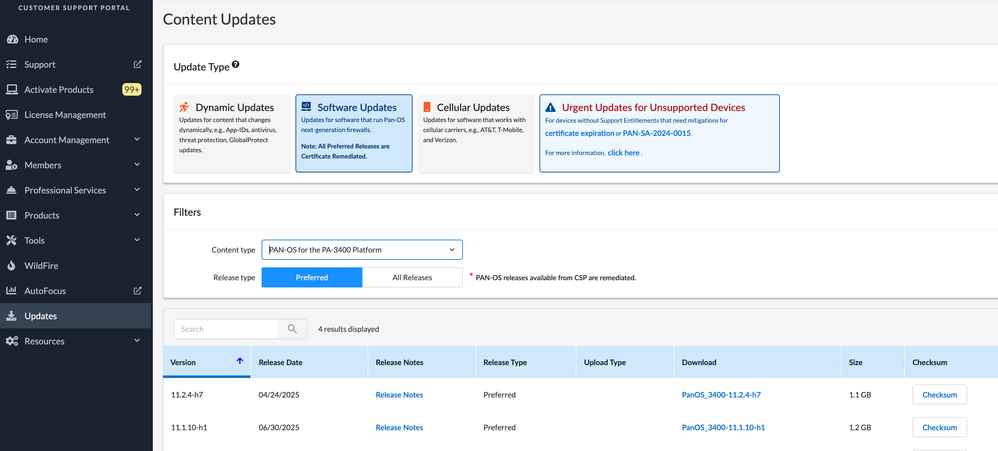998x451 pixels.
Task: Select the Preferred release type toggle
Action: [x=312, y=277]
